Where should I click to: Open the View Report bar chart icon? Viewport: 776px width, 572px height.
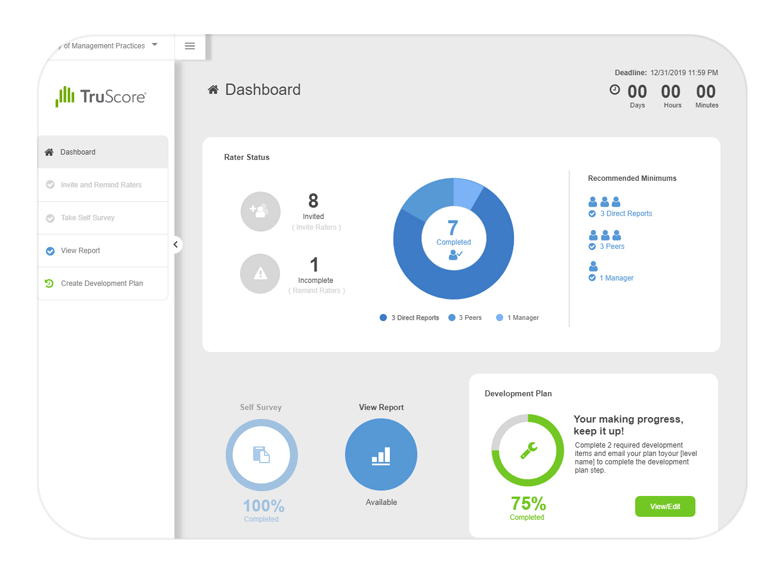click(x=381, y=455)
